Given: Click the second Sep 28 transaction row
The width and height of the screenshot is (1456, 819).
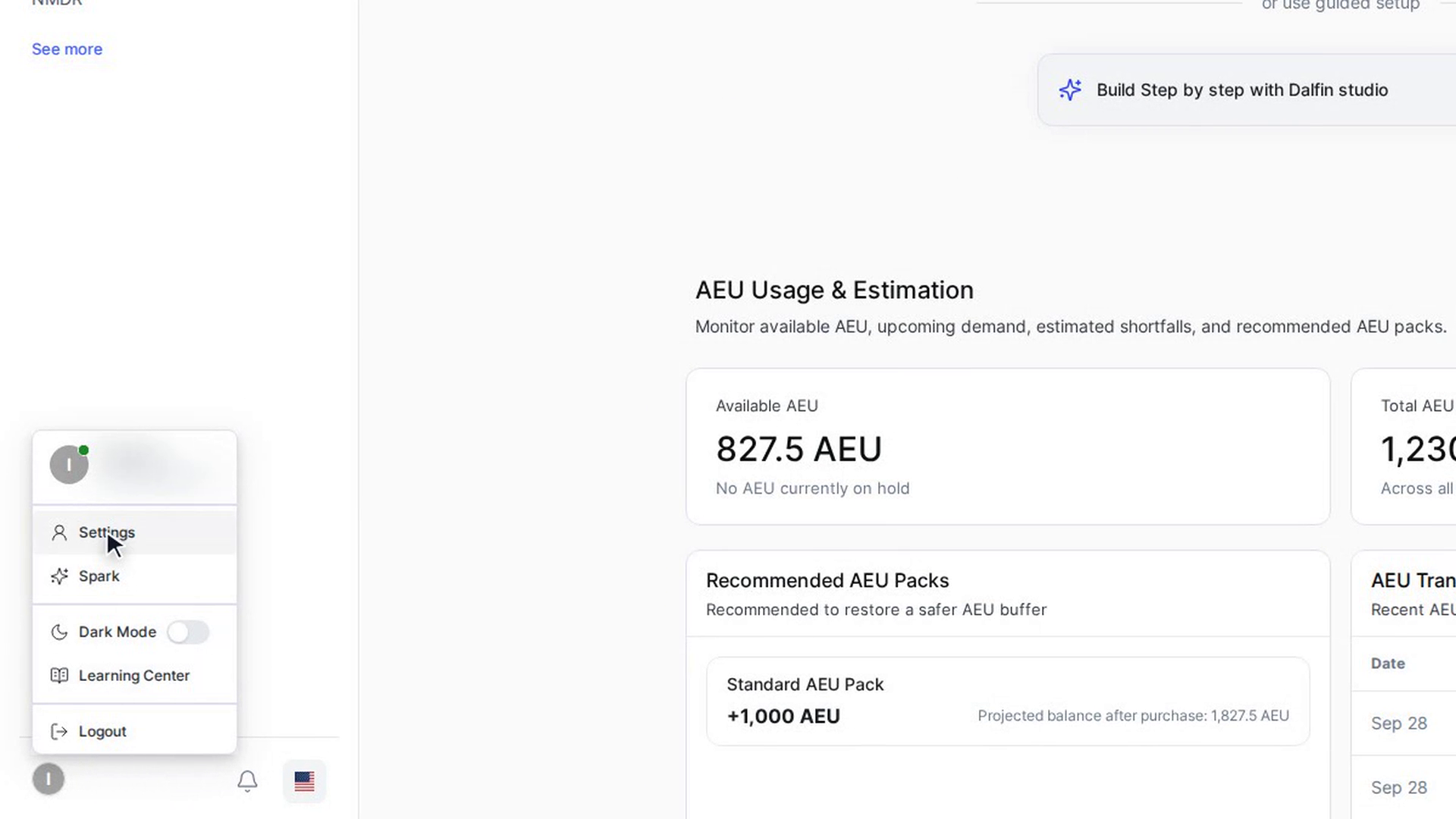Looking at the screenshot, I should 1404,788.
